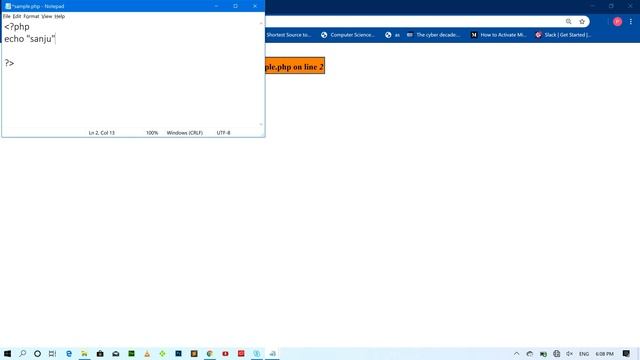Open the 'Slack | Get Started' bookmark
The height and width of the screenshot is (360, 640).
(x=563, y=35)
